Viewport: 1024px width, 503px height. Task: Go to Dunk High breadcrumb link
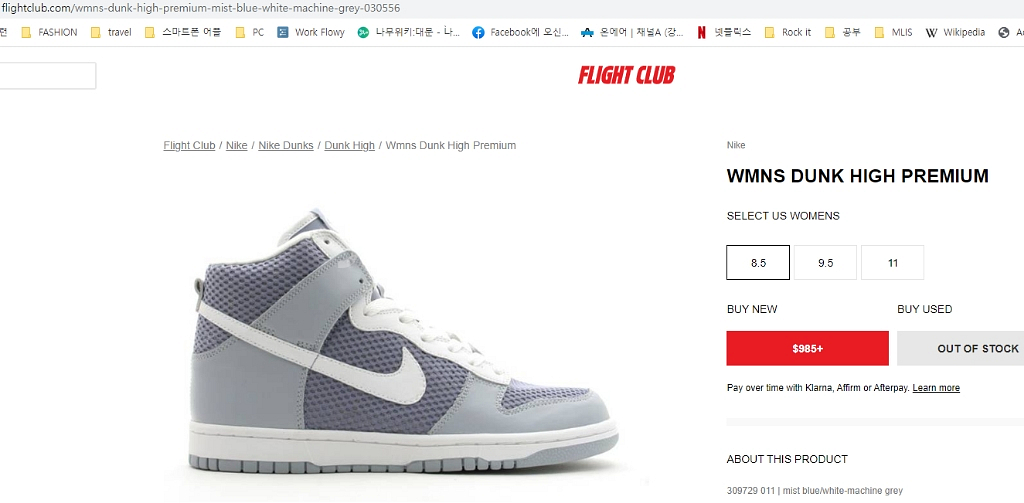[x=349, y=145]
